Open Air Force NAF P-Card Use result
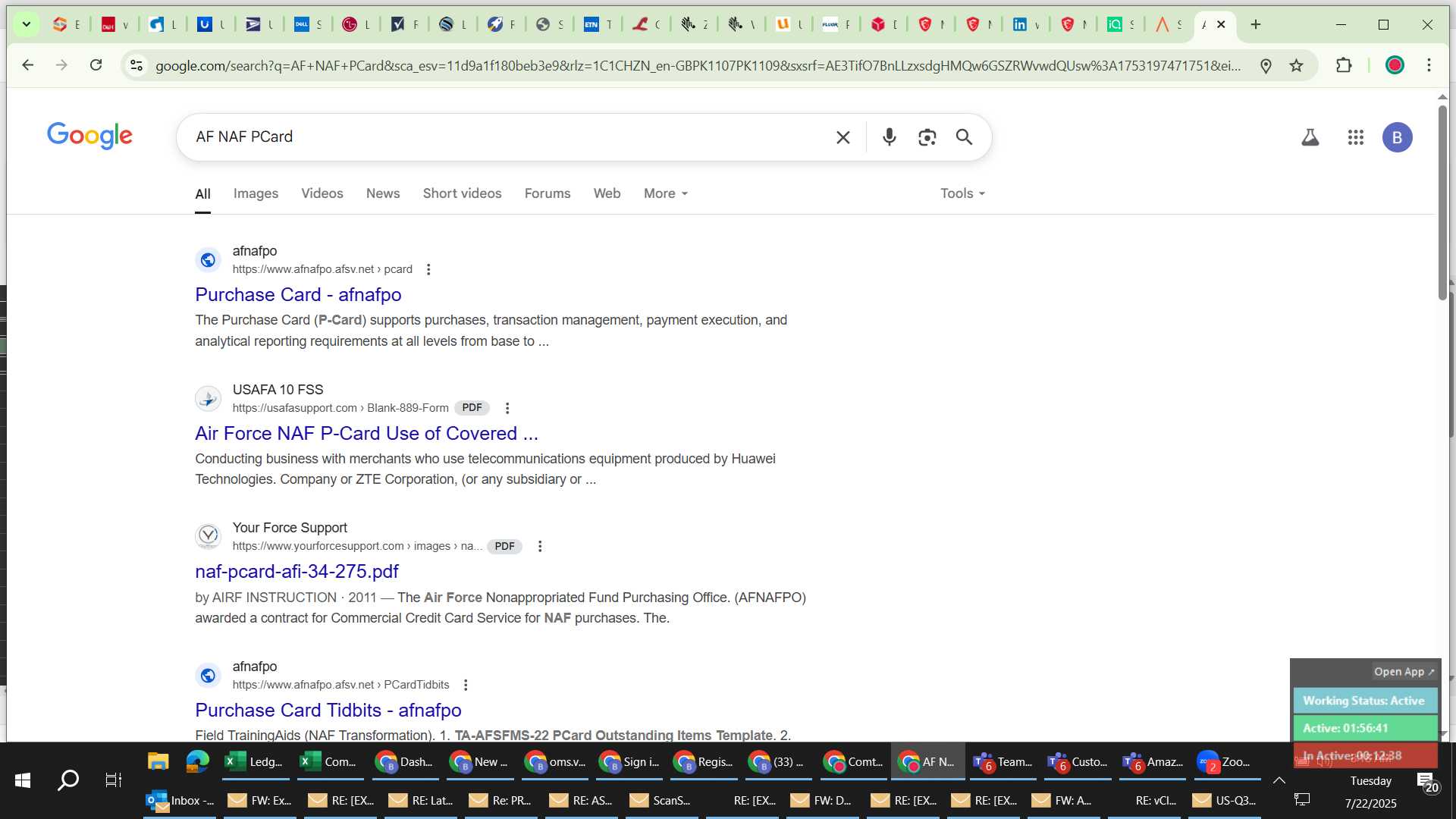 [366, 433]
